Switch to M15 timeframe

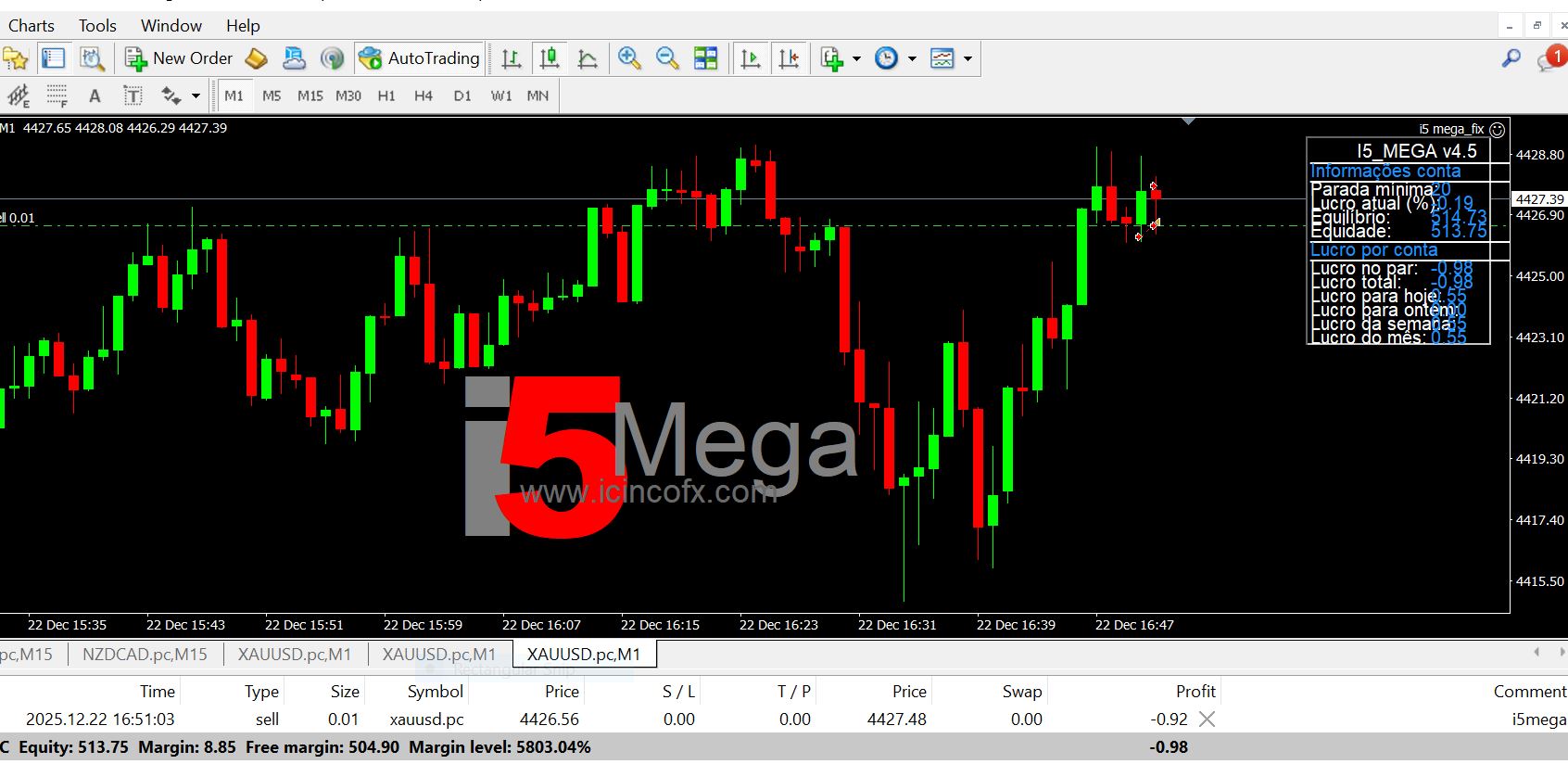[310, 95]
